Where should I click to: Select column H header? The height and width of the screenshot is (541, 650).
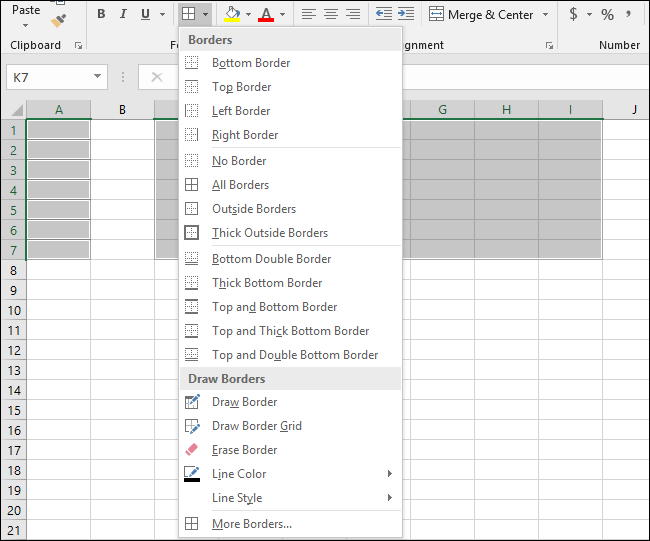click(x=506, y=109)
